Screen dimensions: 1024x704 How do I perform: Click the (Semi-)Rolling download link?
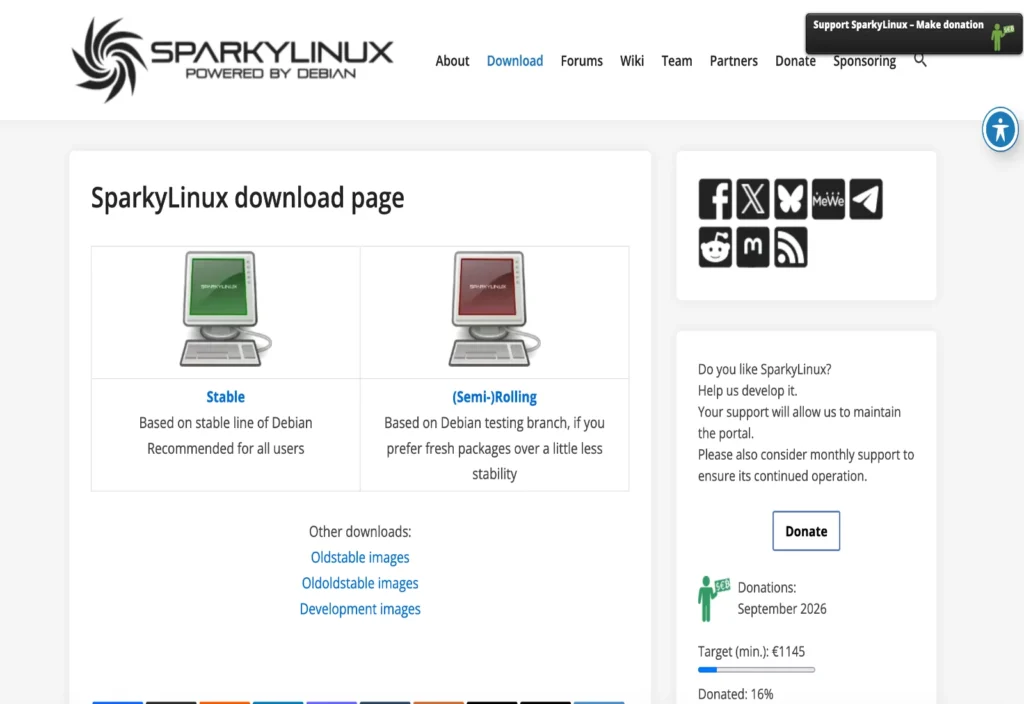(x=494, y=397)
